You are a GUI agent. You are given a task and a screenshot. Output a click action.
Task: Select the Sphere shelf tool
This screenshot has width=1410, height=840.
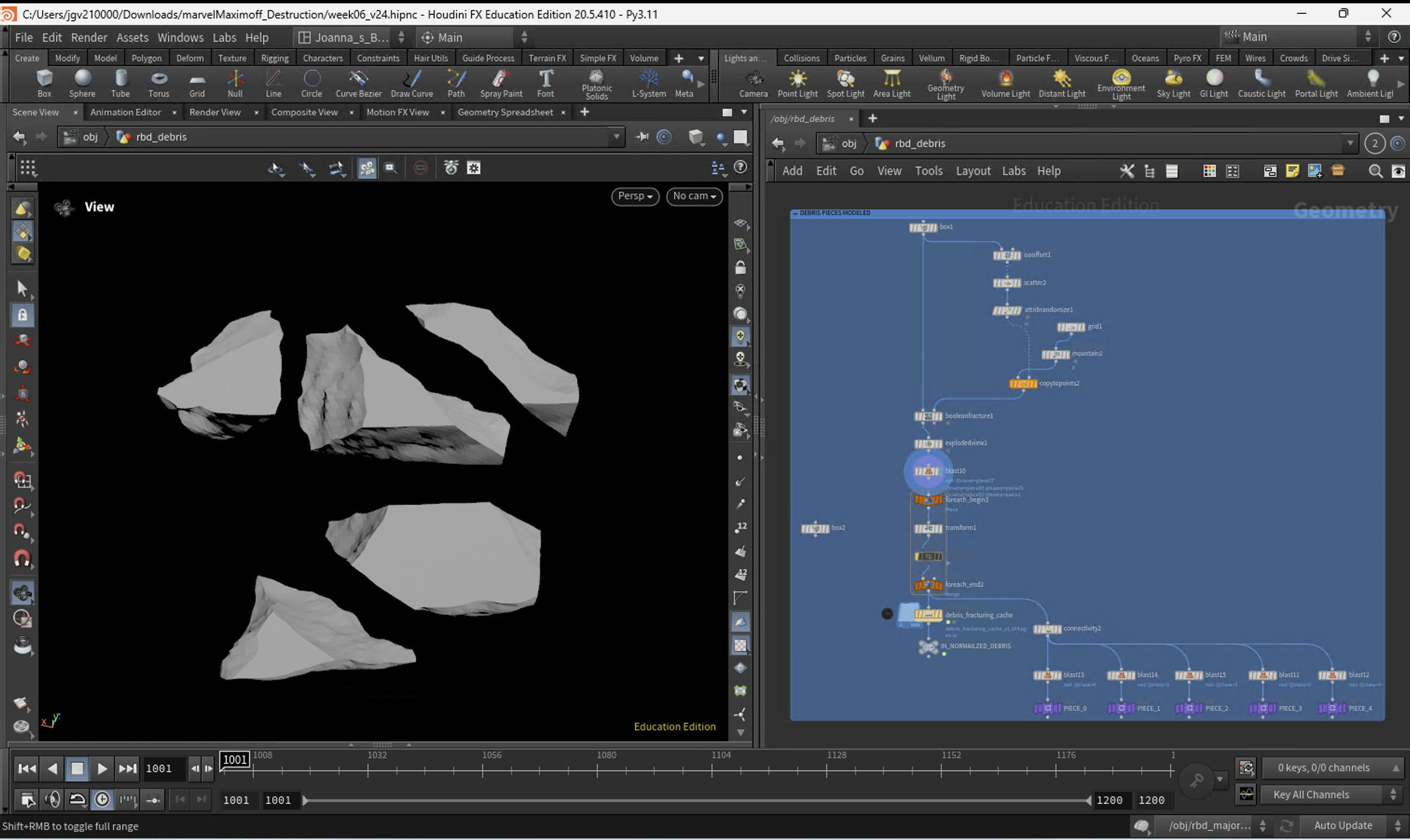tap(82, 83)
